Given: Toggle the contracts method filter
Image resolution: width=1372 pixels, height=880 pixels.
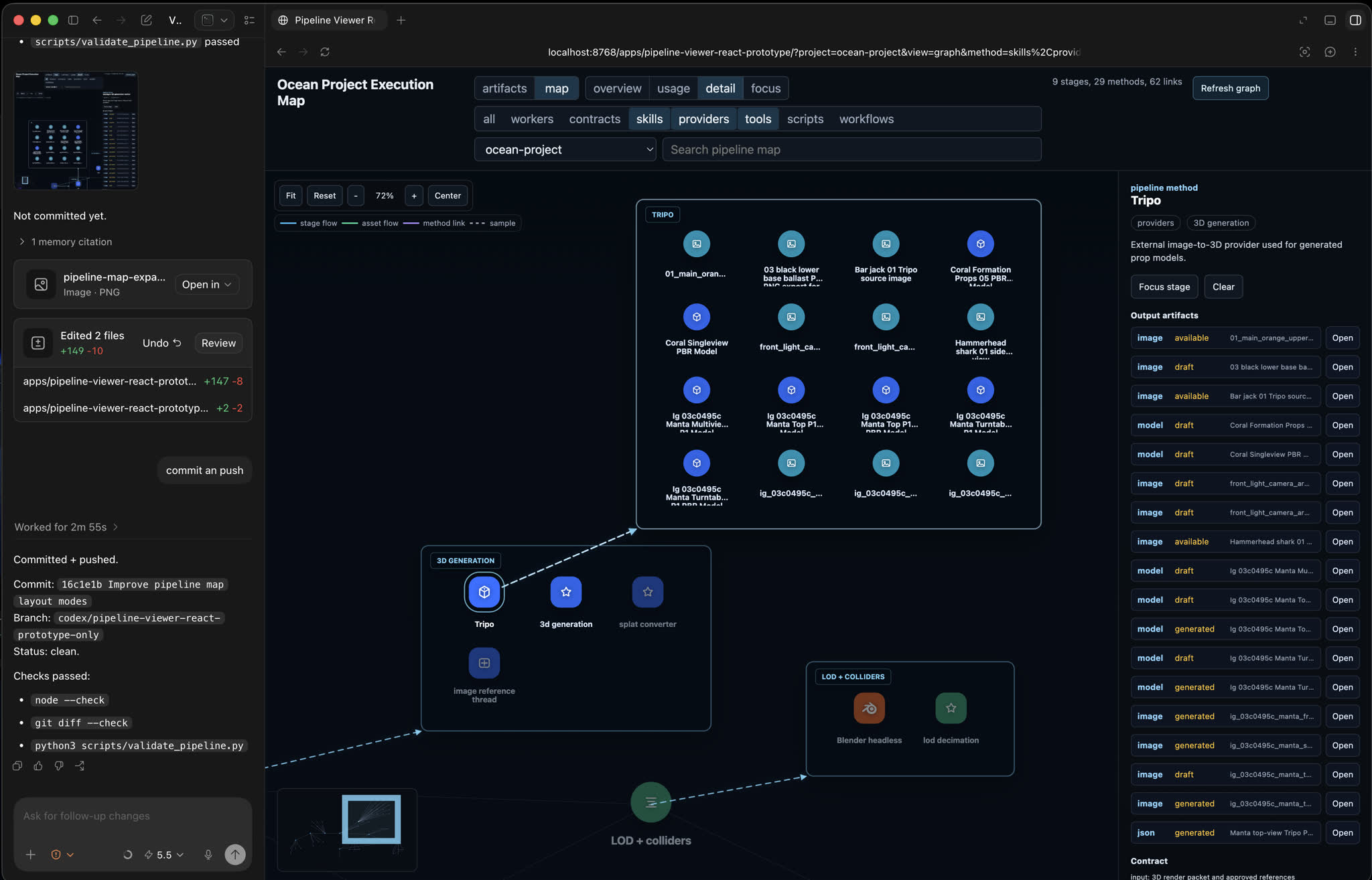Looking at the screenshot, I should pyautogui.click(x=594, y=119).
